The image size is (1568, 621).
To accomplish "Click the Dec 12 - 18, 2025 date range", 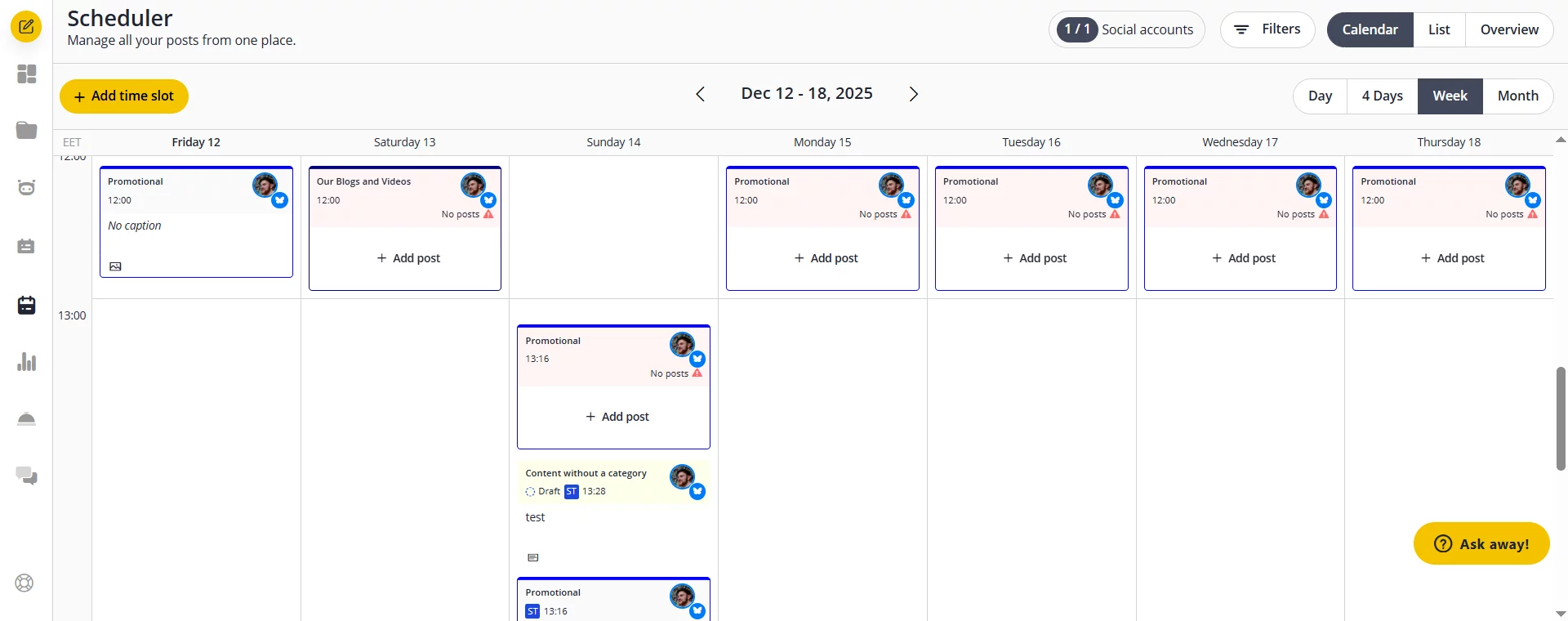I will pos(807,93).
